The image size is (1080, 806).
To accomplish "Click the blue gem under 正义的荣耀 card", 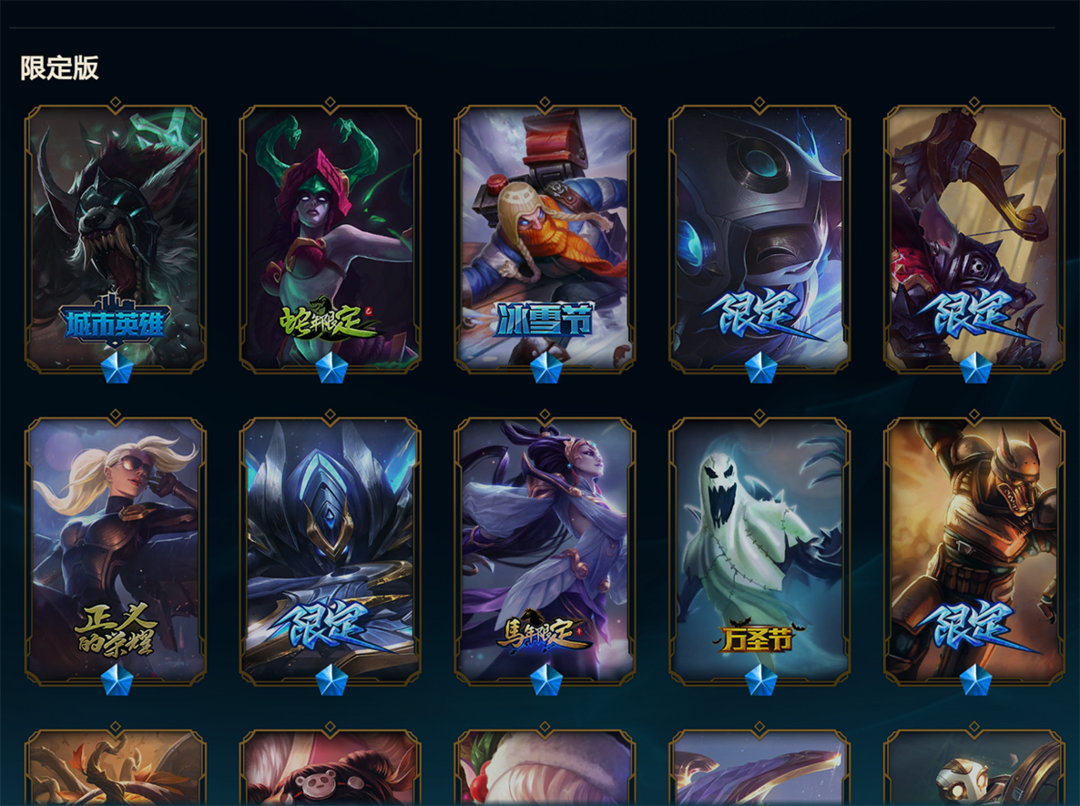I will (x=116, y=679).
